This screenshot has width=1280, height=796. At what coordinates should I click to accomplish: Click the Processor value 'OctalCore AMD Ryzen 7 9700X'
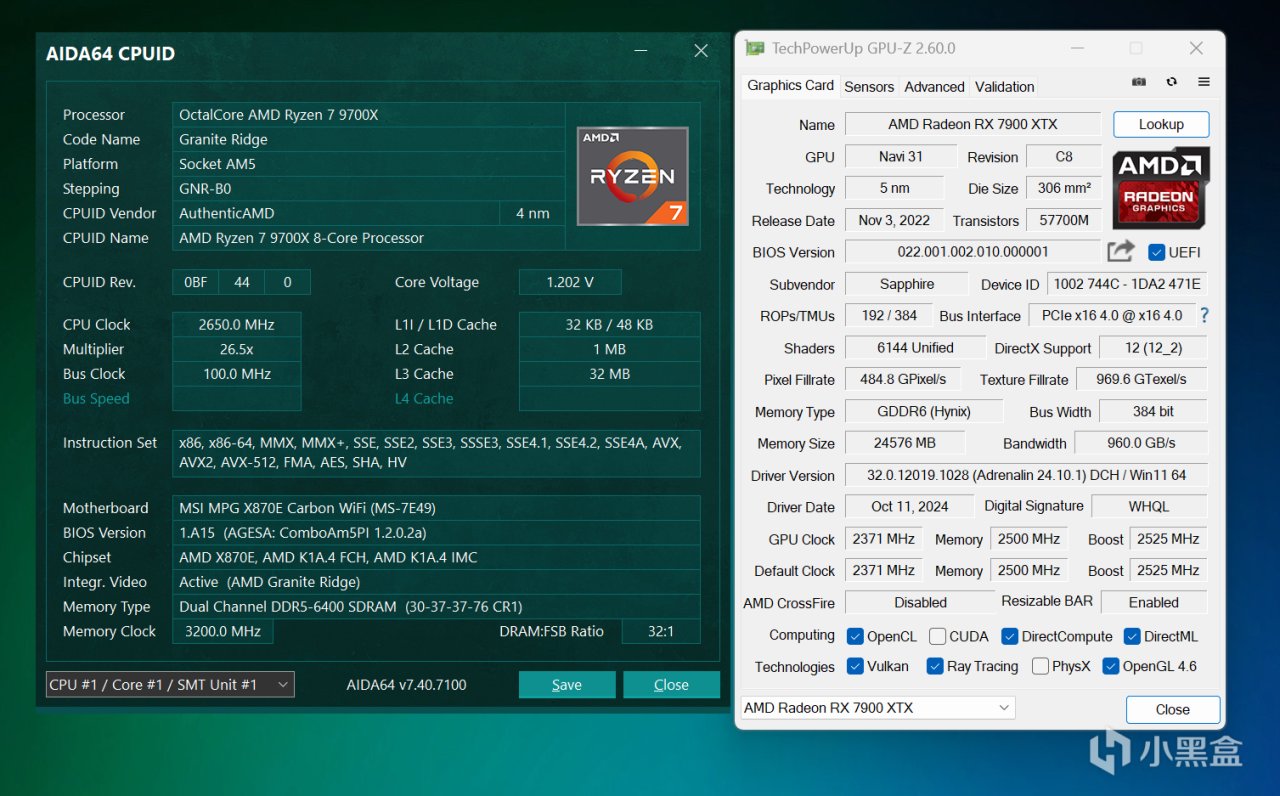click(368, 114)
